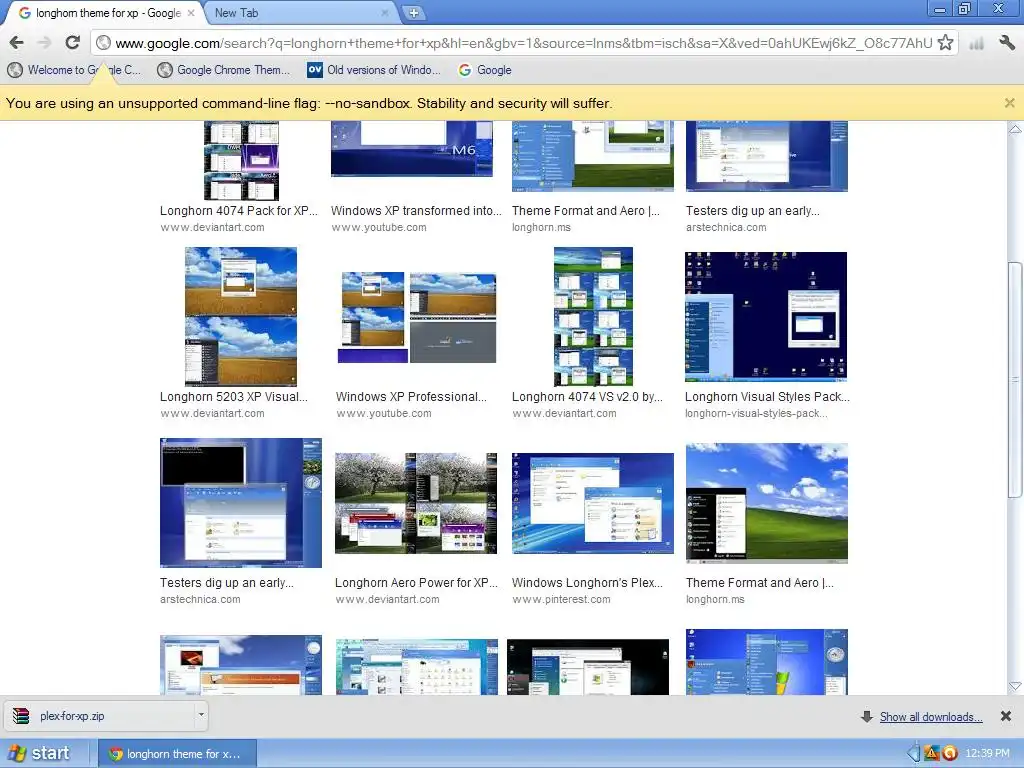Click 'longhorn-visual-styles-pack...' source text
This screenshot has height=768, width=1024.
click(x=756, y=413)
